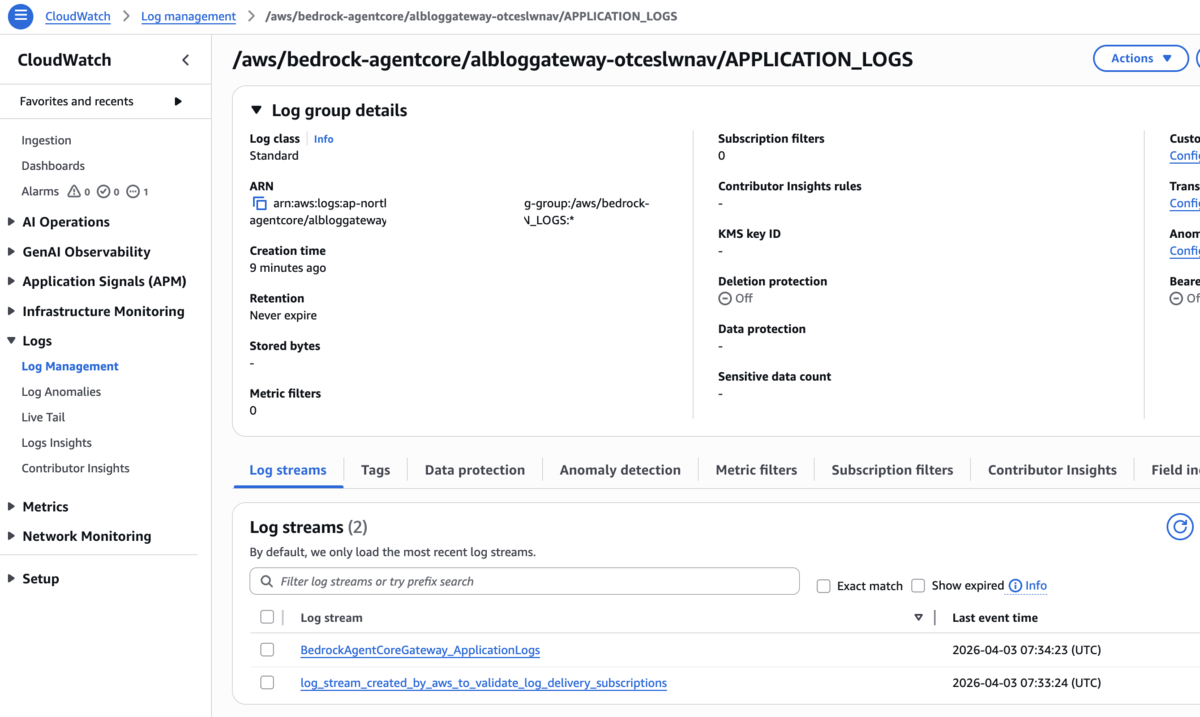Tick the Show expired checkbox

click(x=918, y=586)
